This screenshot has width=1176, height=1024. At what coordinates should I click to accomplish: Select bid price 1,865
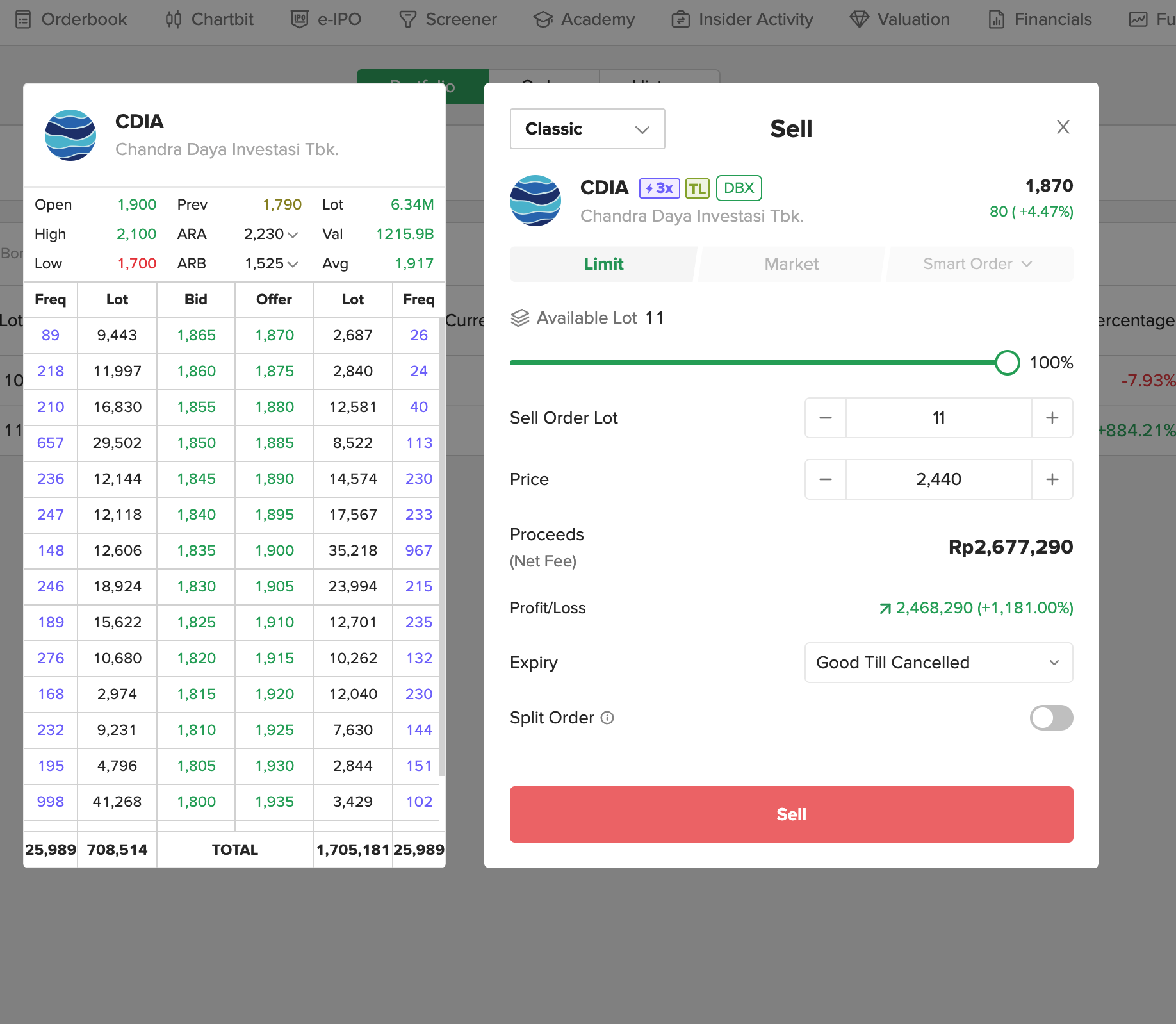(x=196, y=335)
